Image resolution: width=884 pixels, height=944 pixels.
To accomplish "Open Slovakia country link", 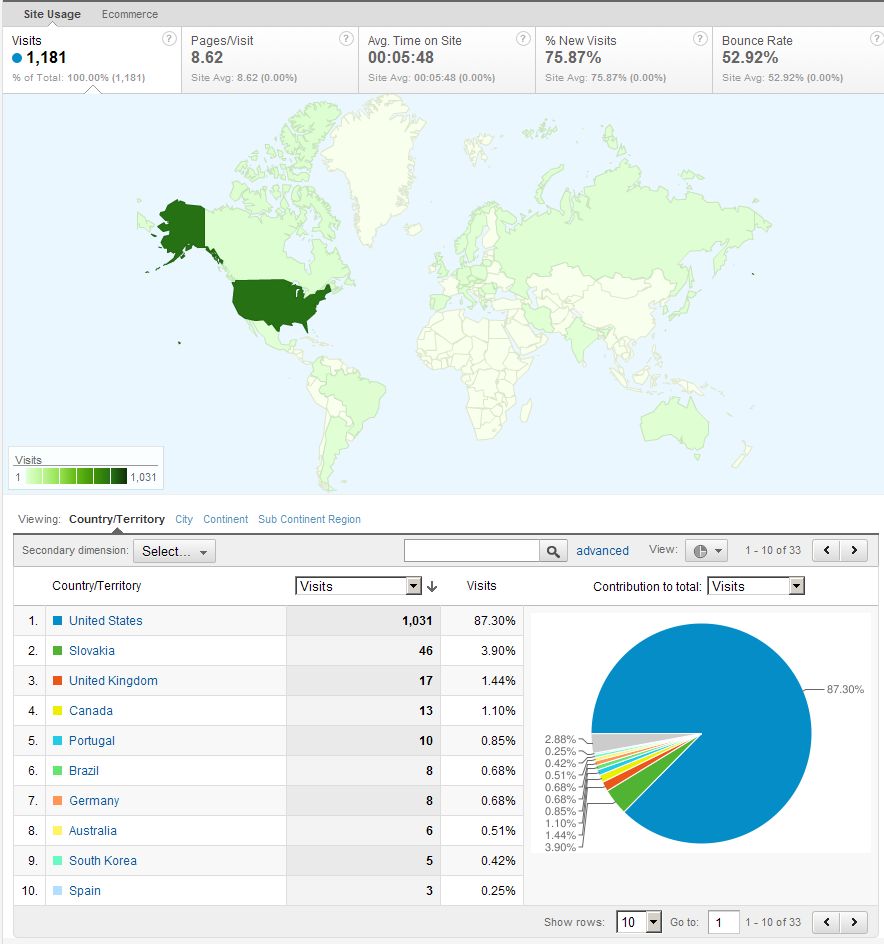I will (92, 651).
